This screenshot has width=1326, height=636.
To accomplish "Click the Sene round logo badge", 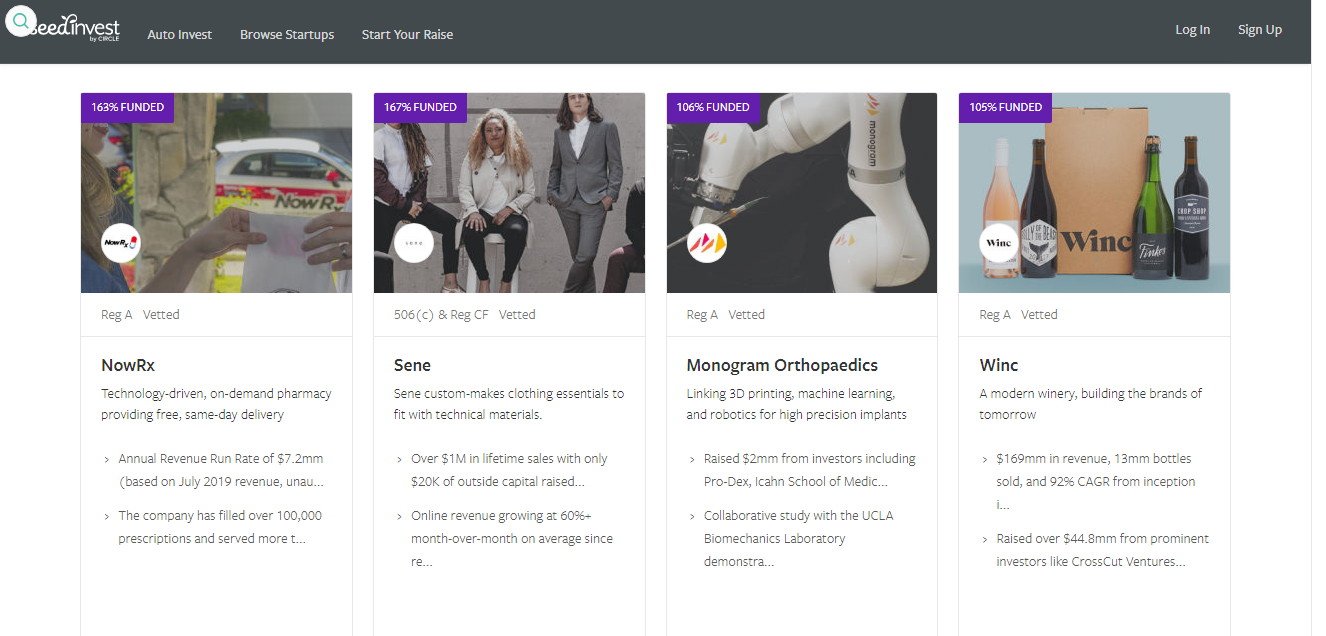I will [x=414, y=243].
